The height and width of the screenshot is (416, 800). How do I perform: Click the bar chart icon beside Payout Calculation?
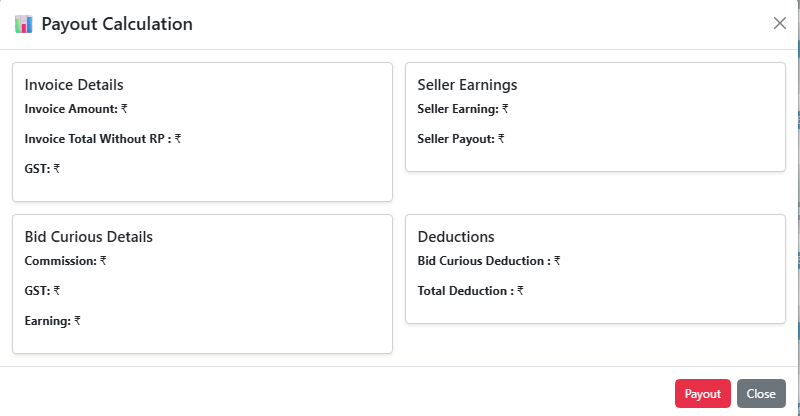(x=24, y=24)
